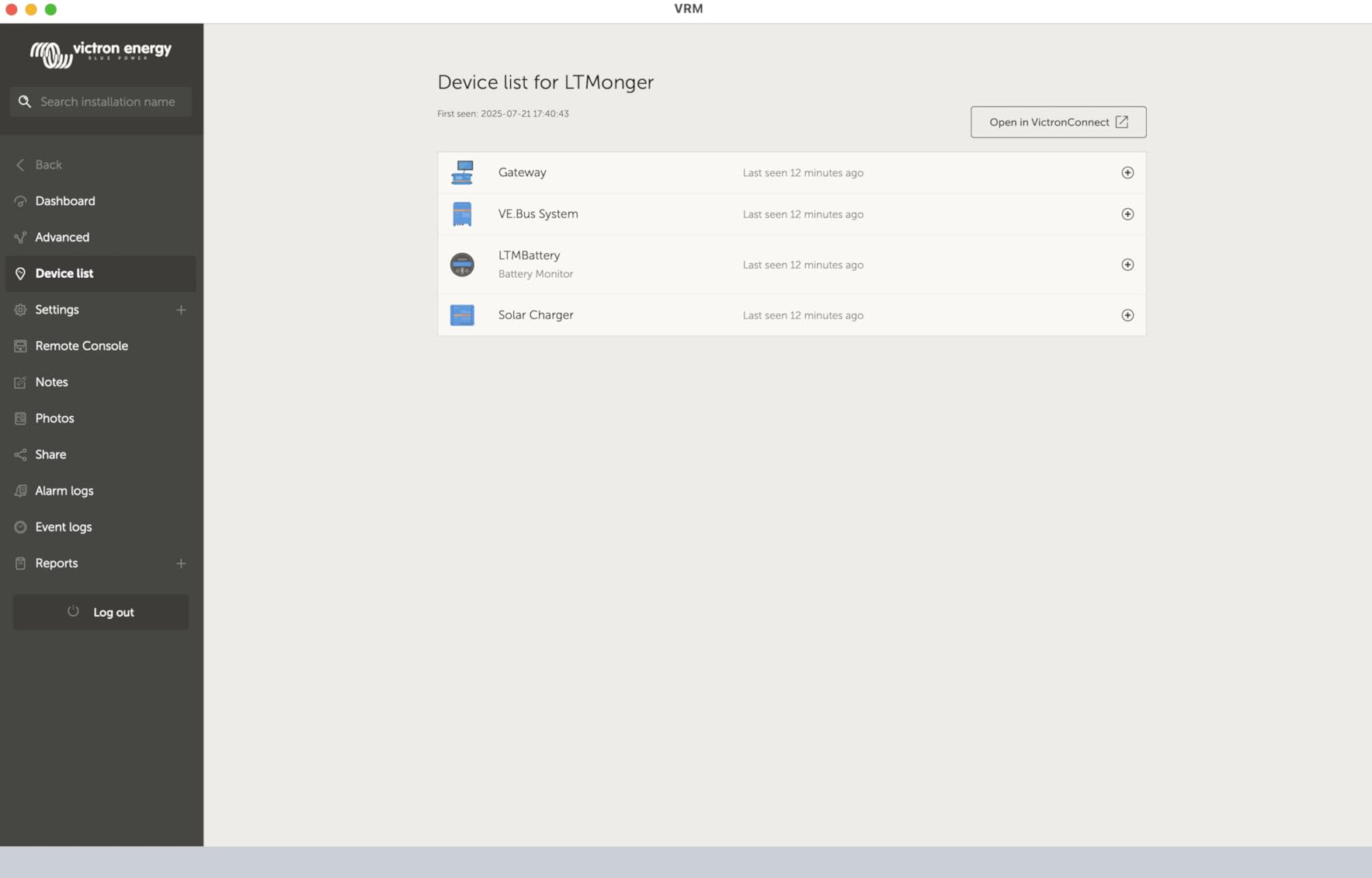
Task: Click the Log out power icon
Action: pyautogui.click(x=73, y=611)
